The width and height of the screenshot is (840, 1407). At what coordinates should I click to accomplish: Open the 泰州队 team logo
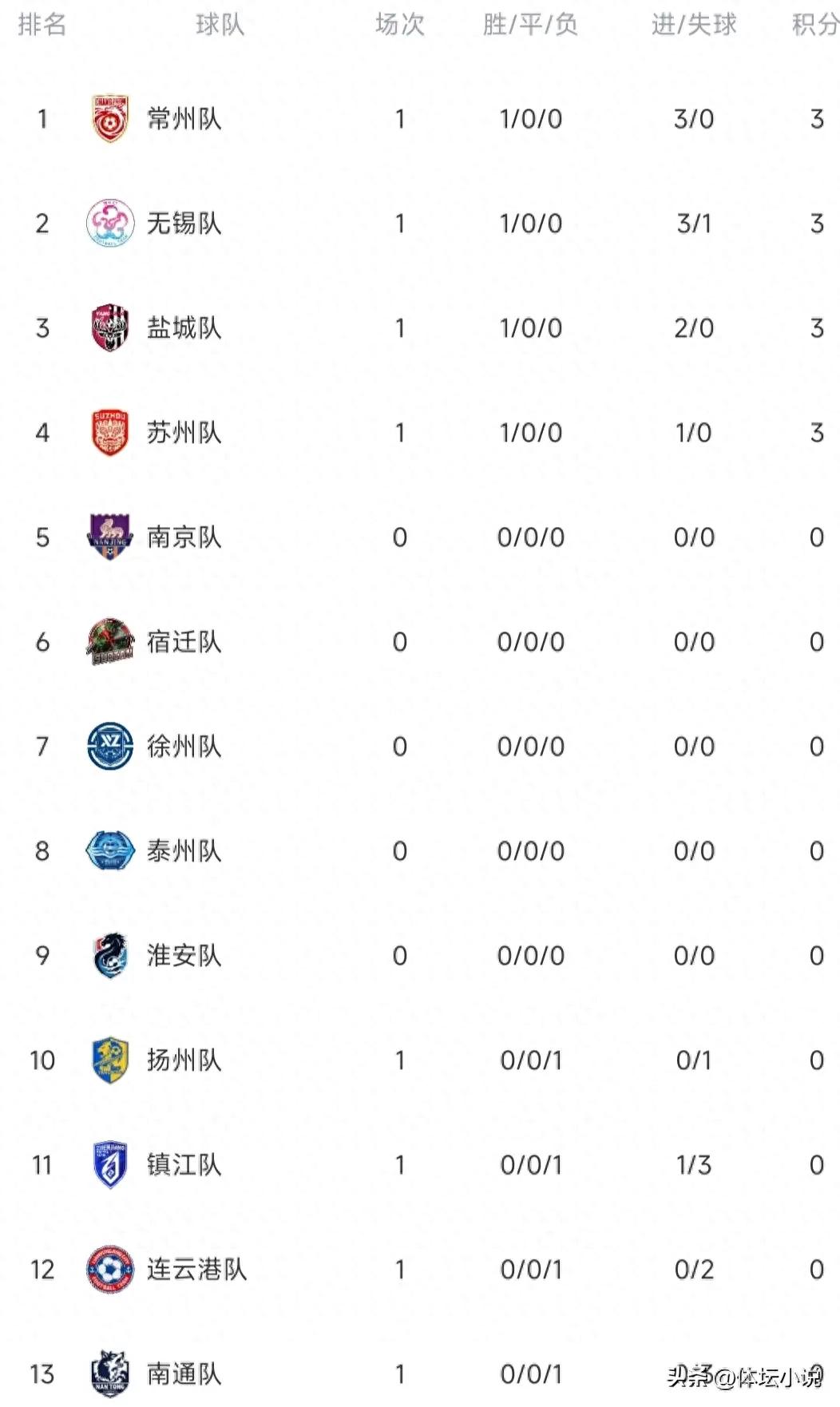click(x=110, y=851)
